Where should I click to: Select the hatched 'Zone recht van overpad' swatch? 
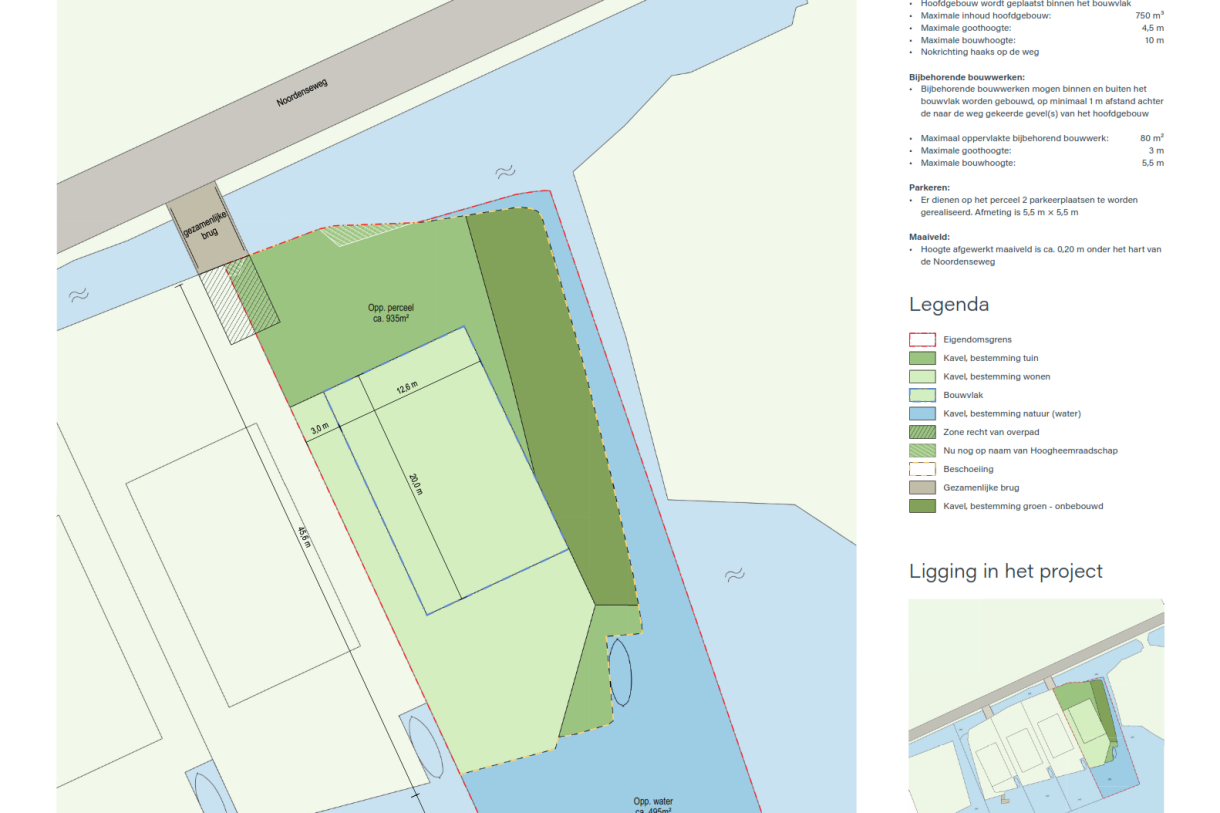pos(921,432)
